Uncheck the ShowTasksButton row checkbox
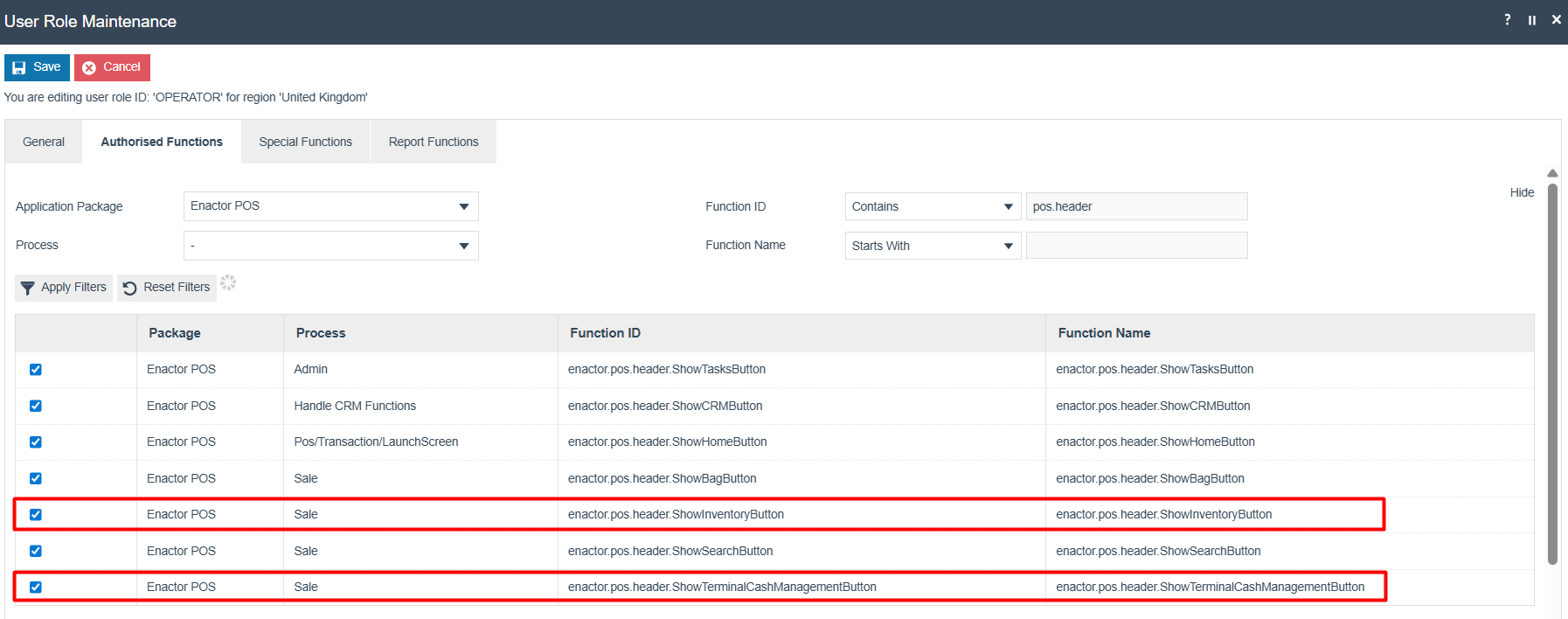This screenshot has width=1568, height=619. (36, 370)
